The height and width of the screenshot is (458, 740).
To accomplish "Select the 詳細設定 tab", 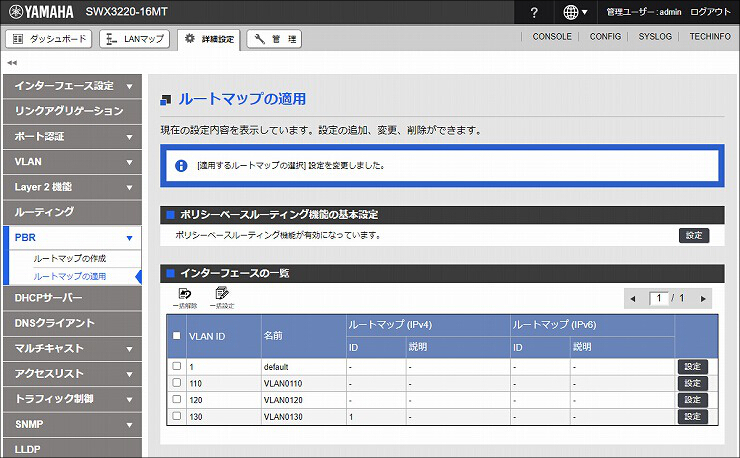I will tap(209, 39).
